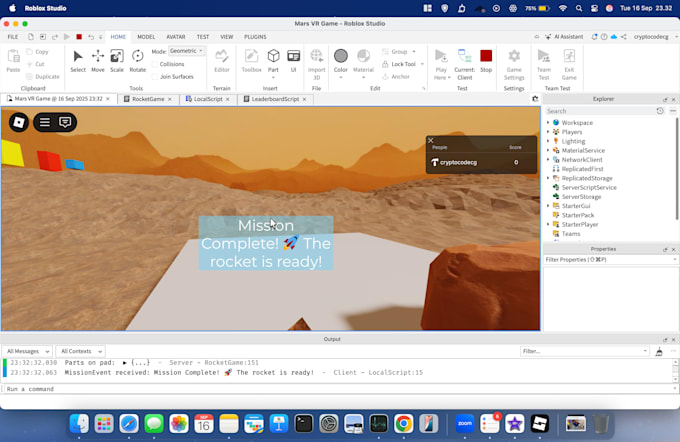
Task: Open Game Settings
Action: 514,64
